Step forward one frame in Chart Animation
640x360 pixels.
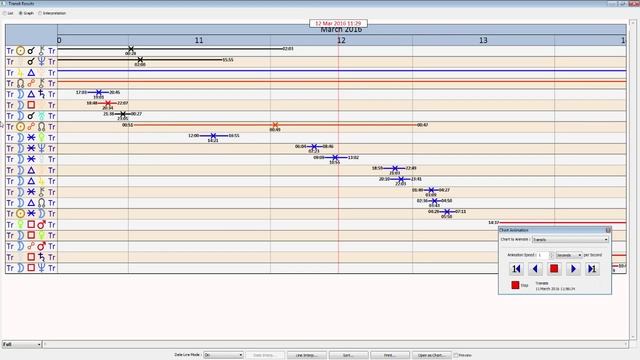click(592, 269)
